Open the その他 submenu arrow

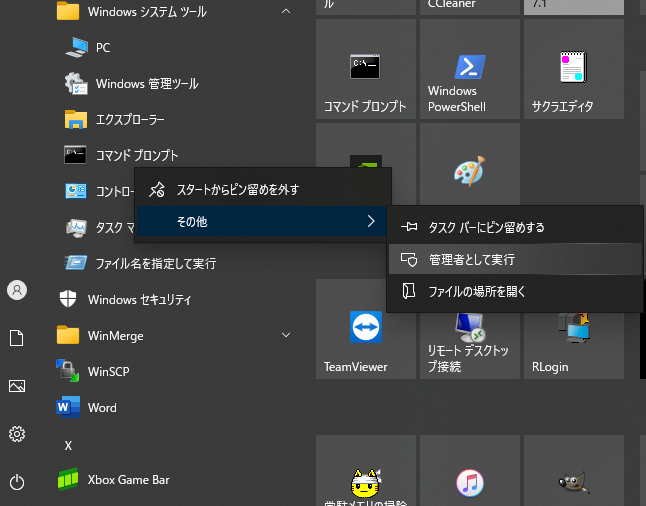pos(371,221)
